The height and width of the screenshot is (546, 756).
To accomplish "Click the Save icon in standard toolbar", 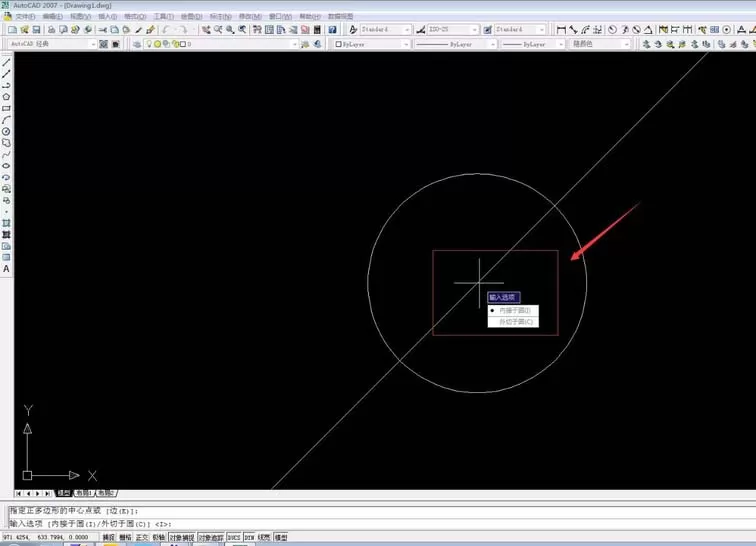I will click(36, 30).
